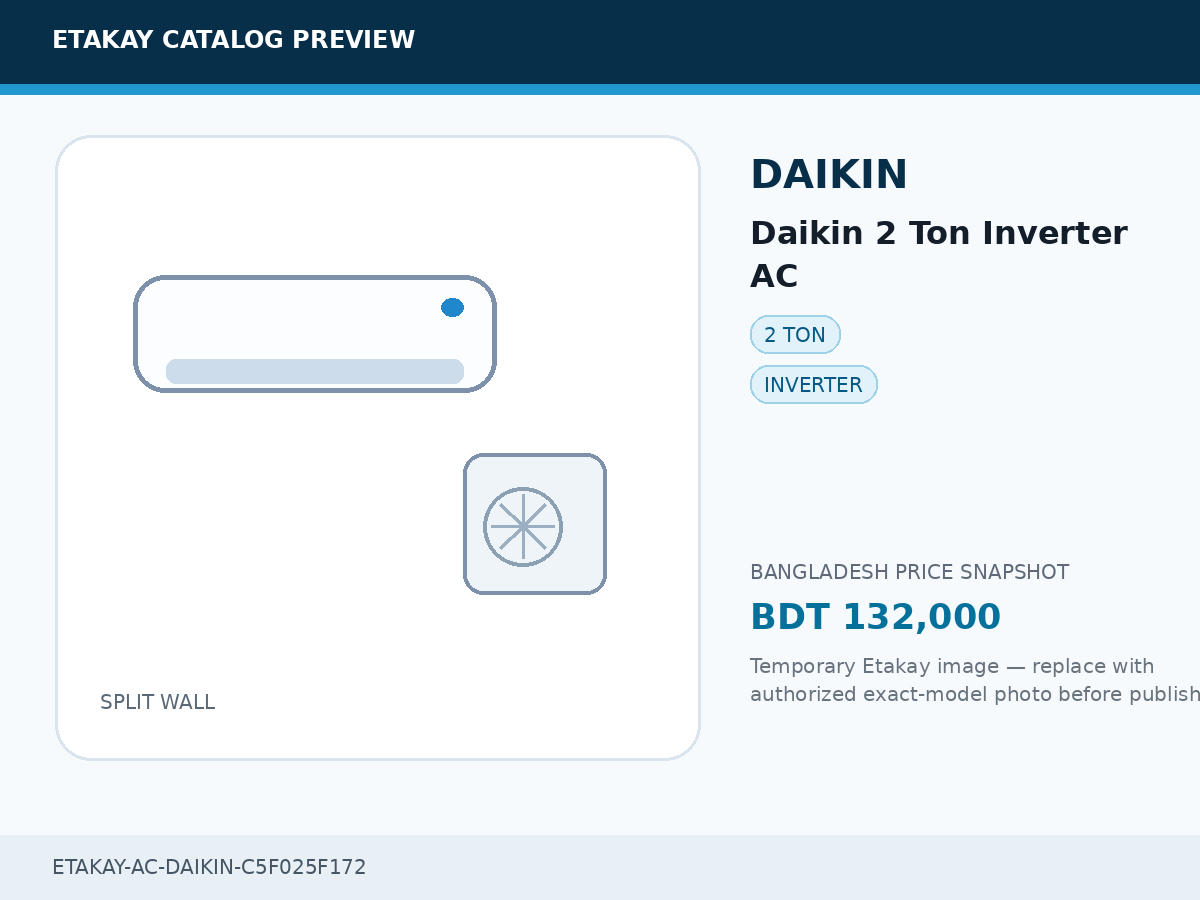Click the light blue header accent stripe
This screenshot has height=900, width=1200.
coord(600,89)
